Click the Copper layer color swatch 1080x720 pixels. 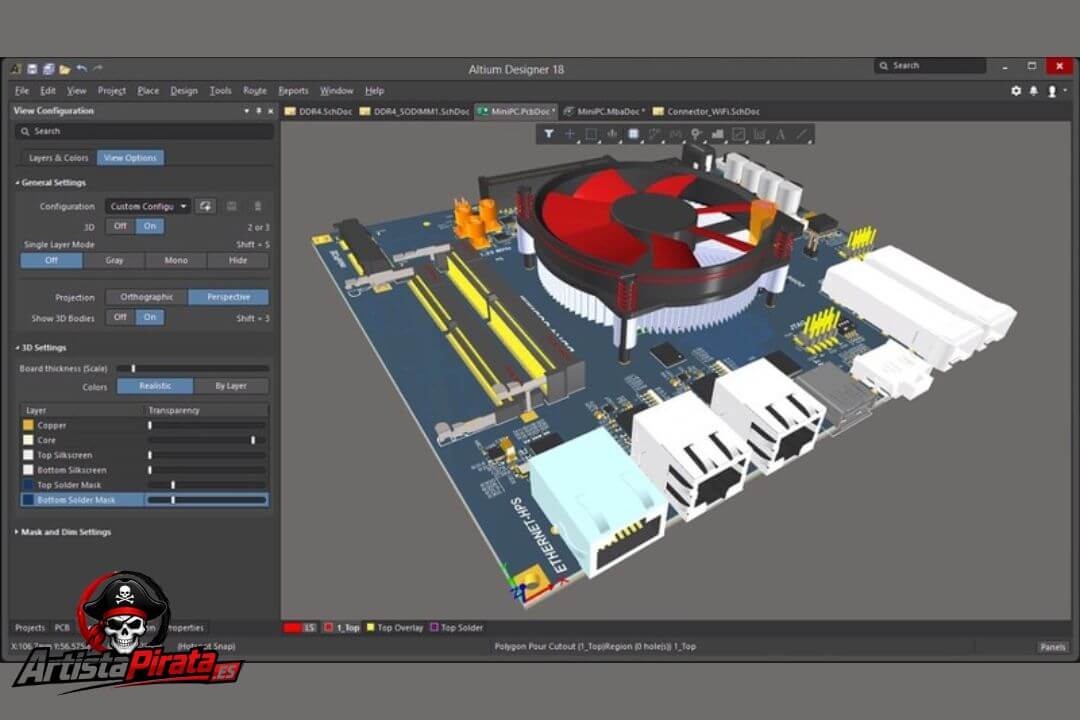(x=28, y=425)
